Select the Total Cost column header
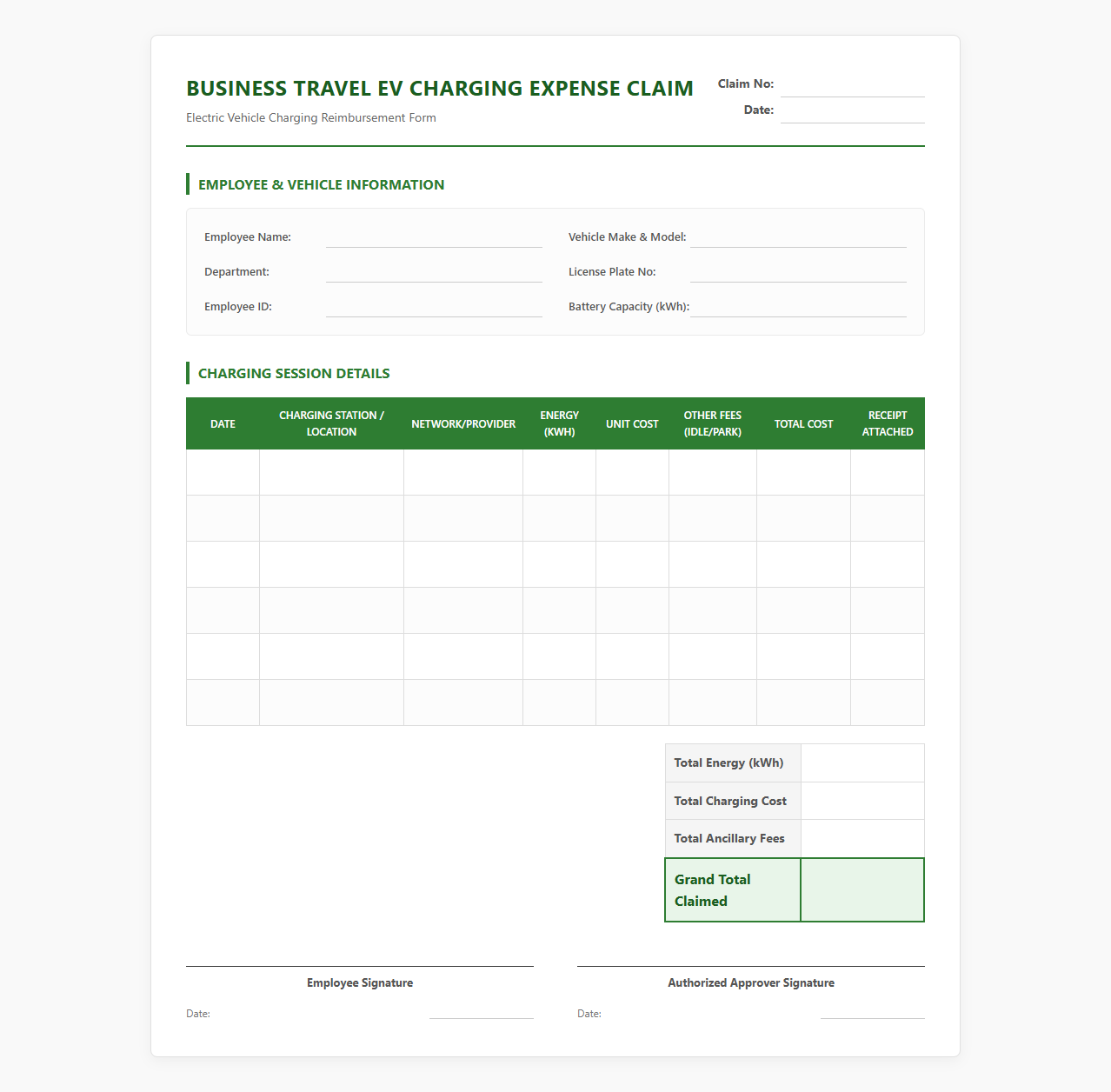The width and height of the screenshot is (1111, 1092). click(803, 423)
